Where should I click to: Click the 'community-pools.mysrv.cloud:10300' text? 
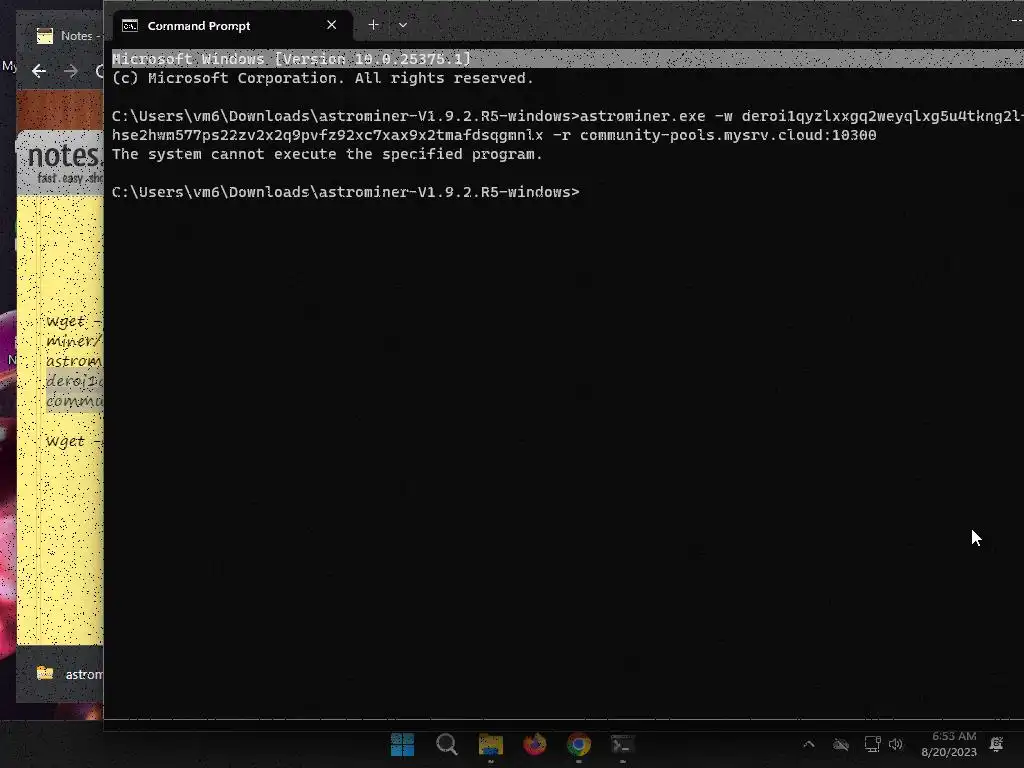tap(728, 135)
